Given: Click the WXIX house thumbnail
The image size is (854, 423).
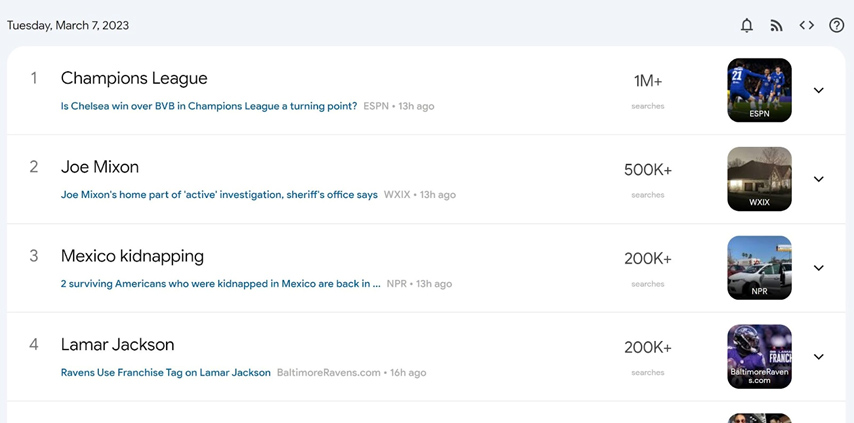Looking at the screenshot, I should pos(759,179).
